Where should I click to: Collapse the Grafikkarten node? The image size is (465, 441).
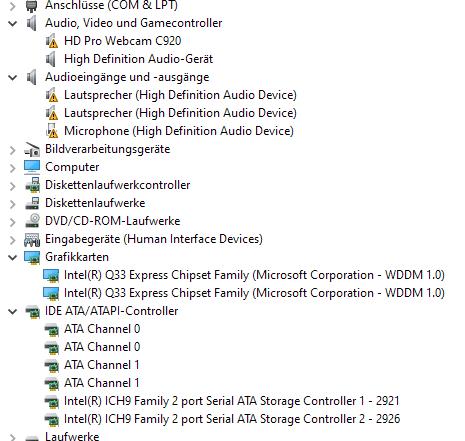[12, 257]
